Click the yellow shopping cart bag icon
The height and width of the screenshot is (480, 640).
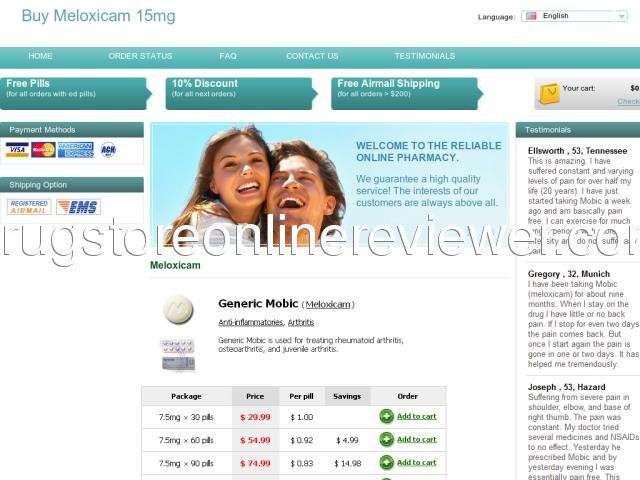click(549, 94)
